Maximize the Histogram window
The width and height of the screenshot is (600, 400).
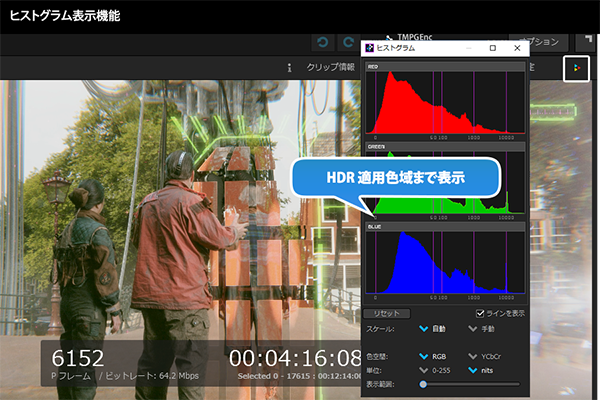(x=493, y=48)
